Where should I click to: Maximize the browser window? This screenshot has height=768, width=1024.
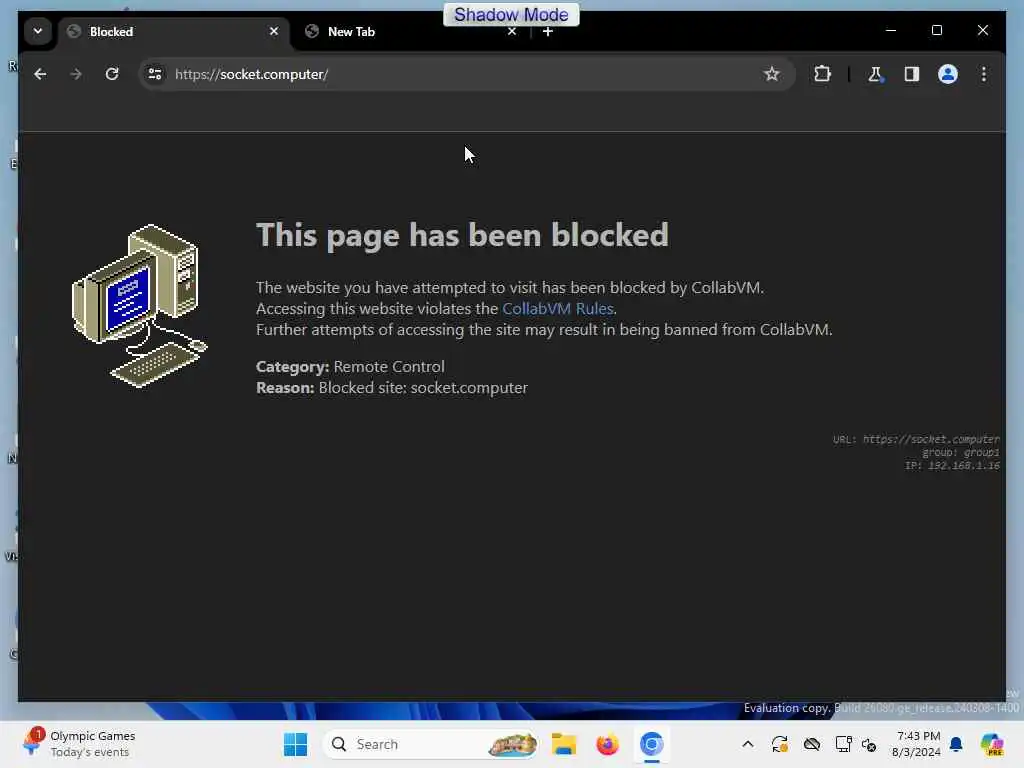coord(936,31)
